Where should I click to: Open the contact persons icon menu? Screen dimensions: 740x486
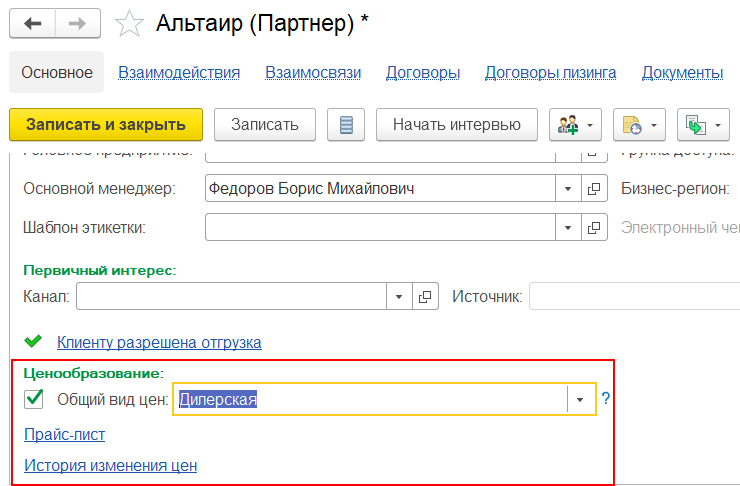(574, 125)
